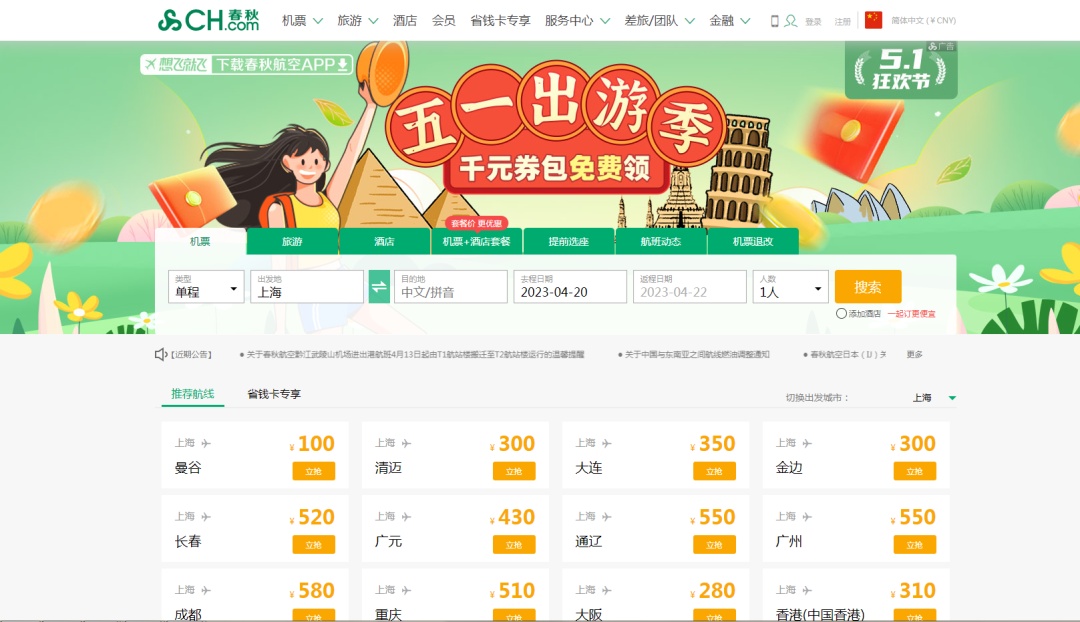This screenshot has width=1080, height=622.
Task: Click 立抢 for the 通辽 flight
Action: pyautogui.click(x=714, y=545)
